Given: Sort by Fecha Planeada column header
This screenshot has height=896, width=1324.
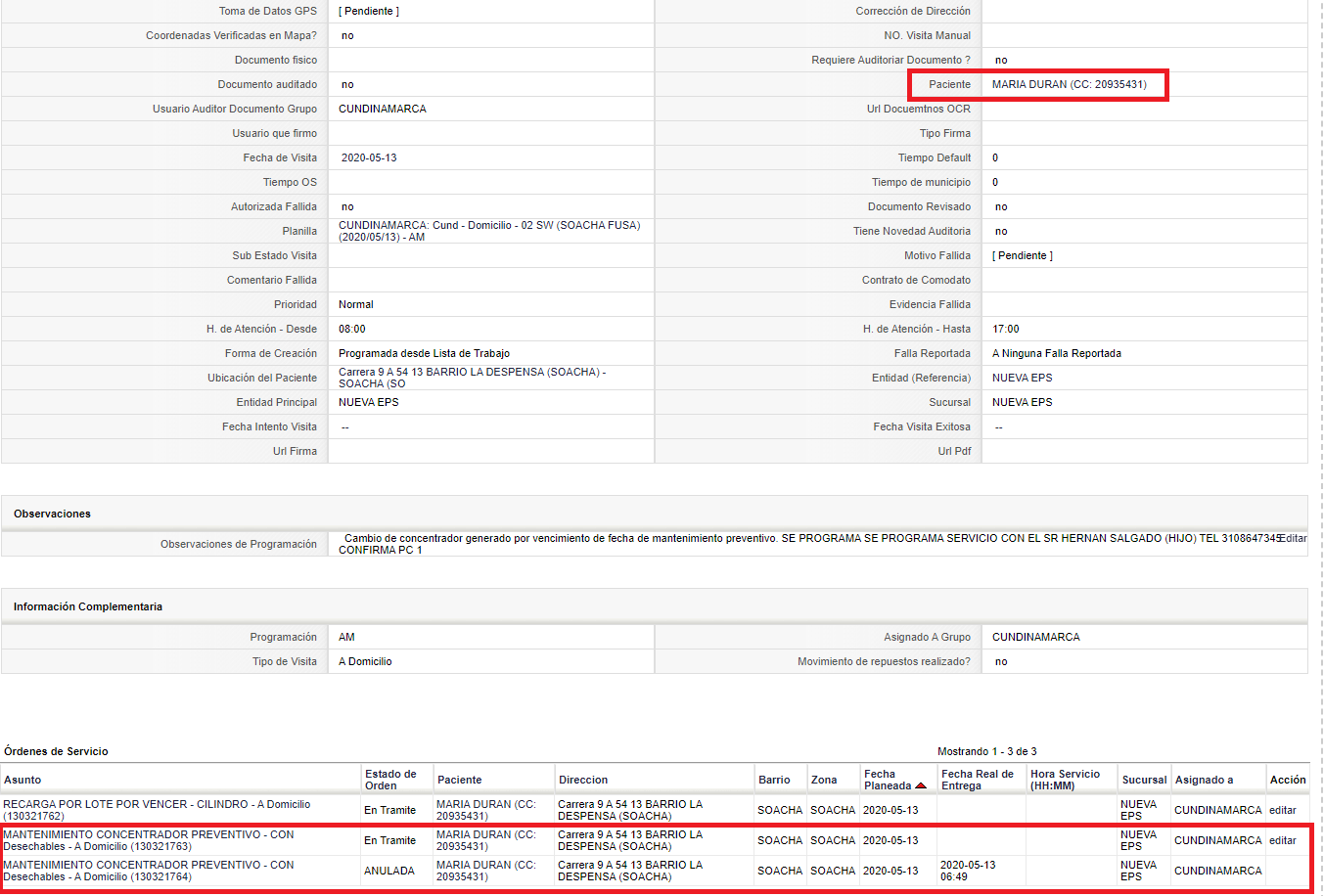Looking at the screenshot, I should (888, 780).
